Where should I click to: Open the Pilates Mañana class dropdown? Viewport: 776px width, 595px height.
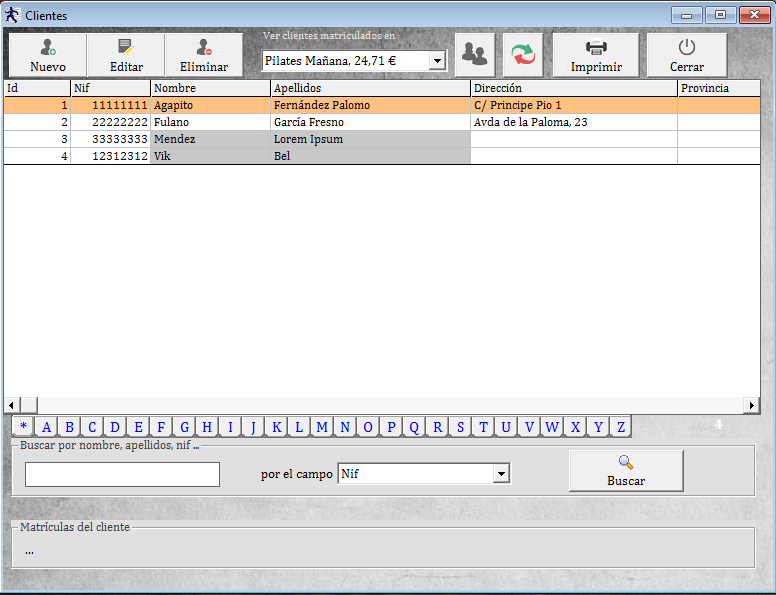point(437,61)
